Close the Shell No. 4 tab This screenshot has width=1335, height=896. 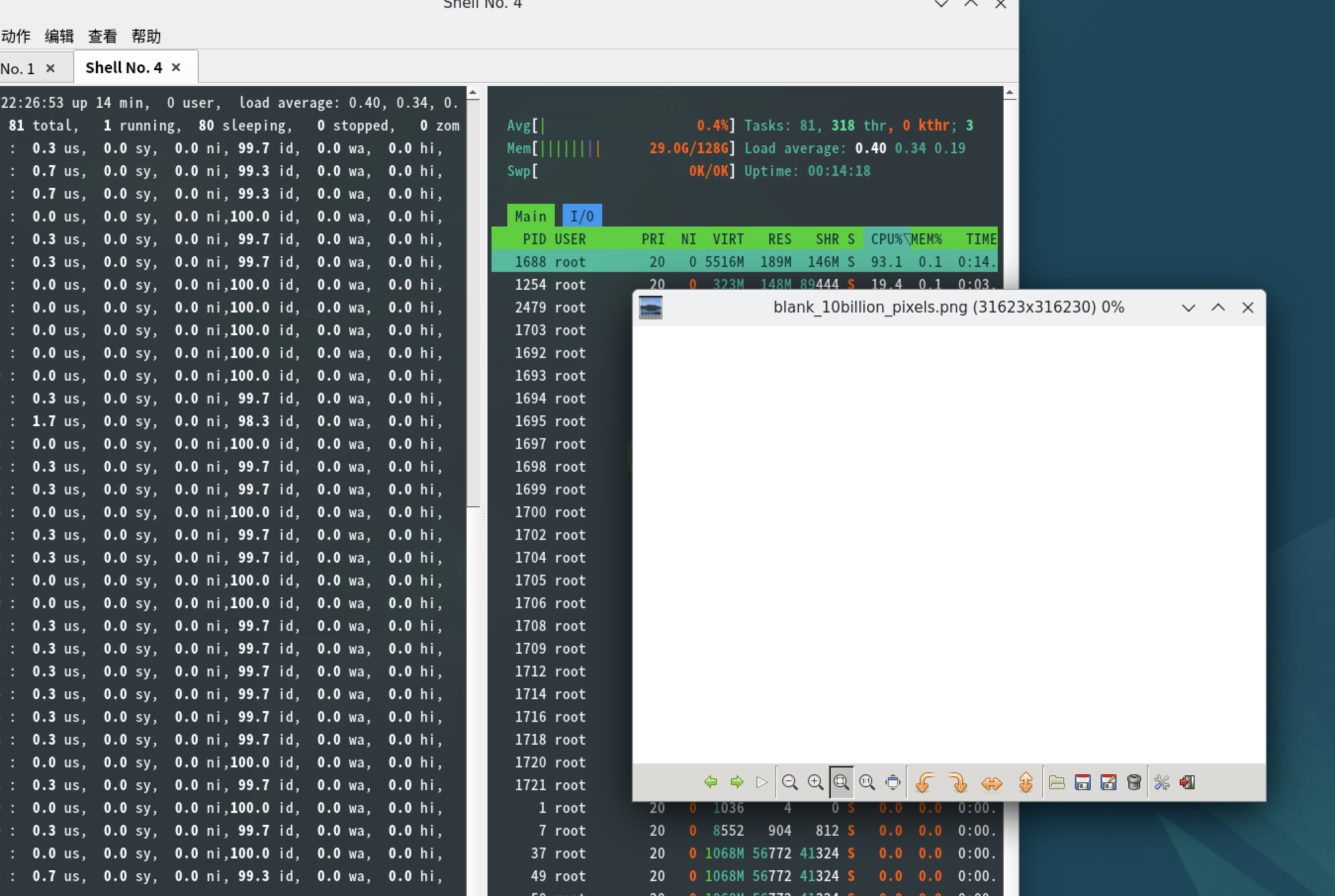click(177, 67)
